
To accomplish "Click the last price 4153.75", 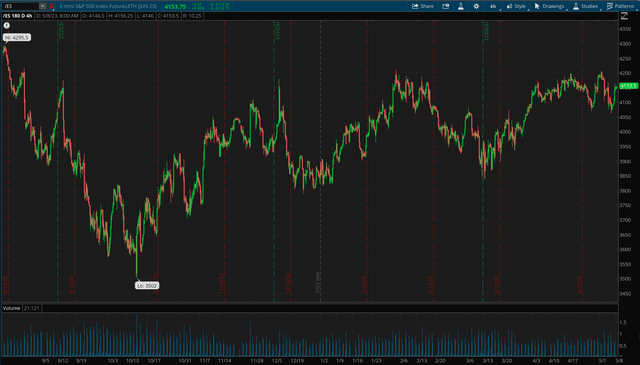I will pos(175,7).
